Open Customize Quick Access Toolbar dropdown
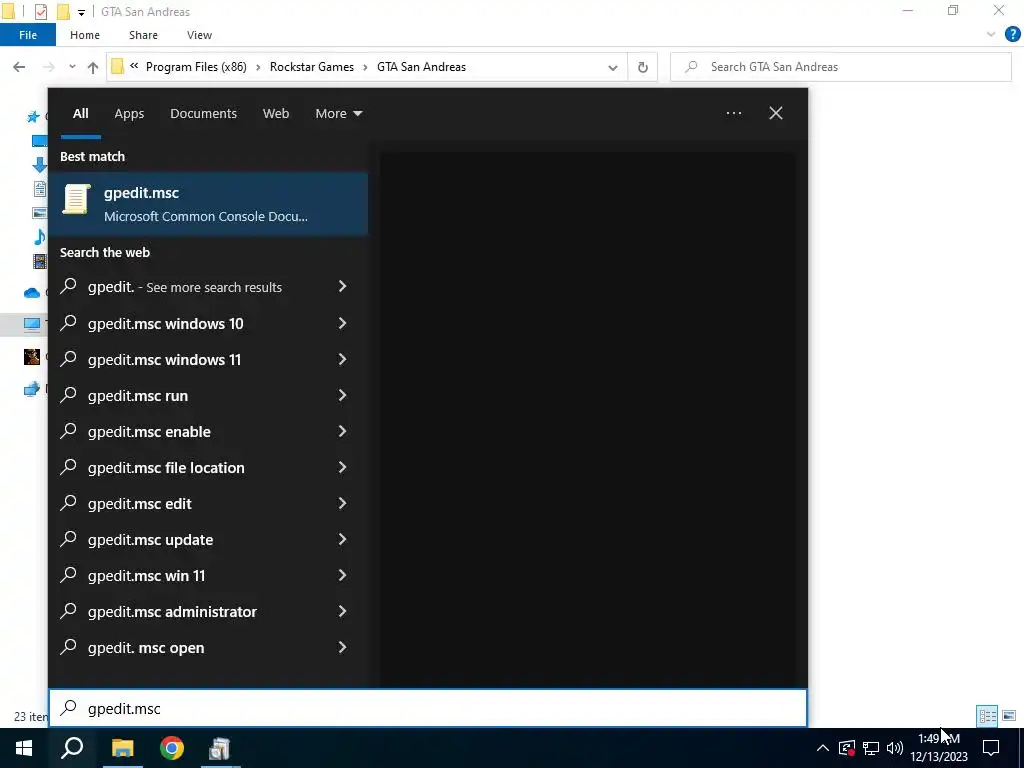1024x768 pixels. click(x=81, y=12)
